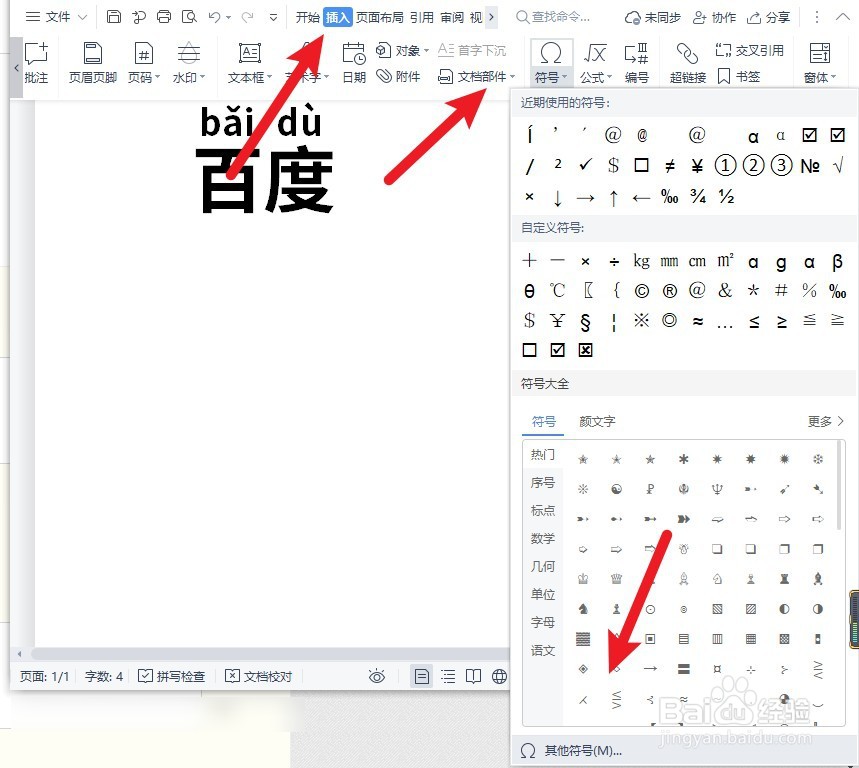Insert the ℃ symbol from custom symbols
This screenshot has height=768, width=859.
pyautogui.click(x=557, y=290)
